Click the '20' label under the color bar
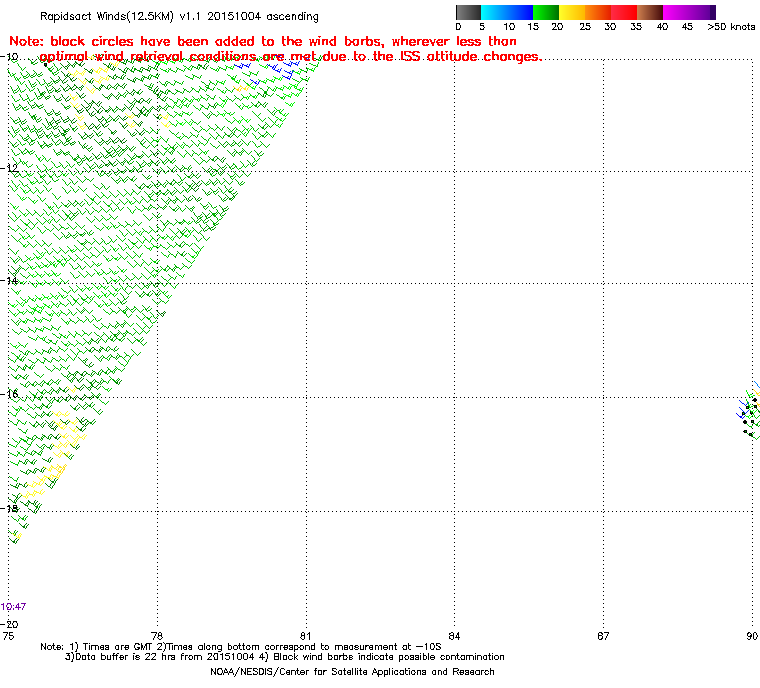Image resolution: width=760 pixels, height=688 pixels. 557,27
